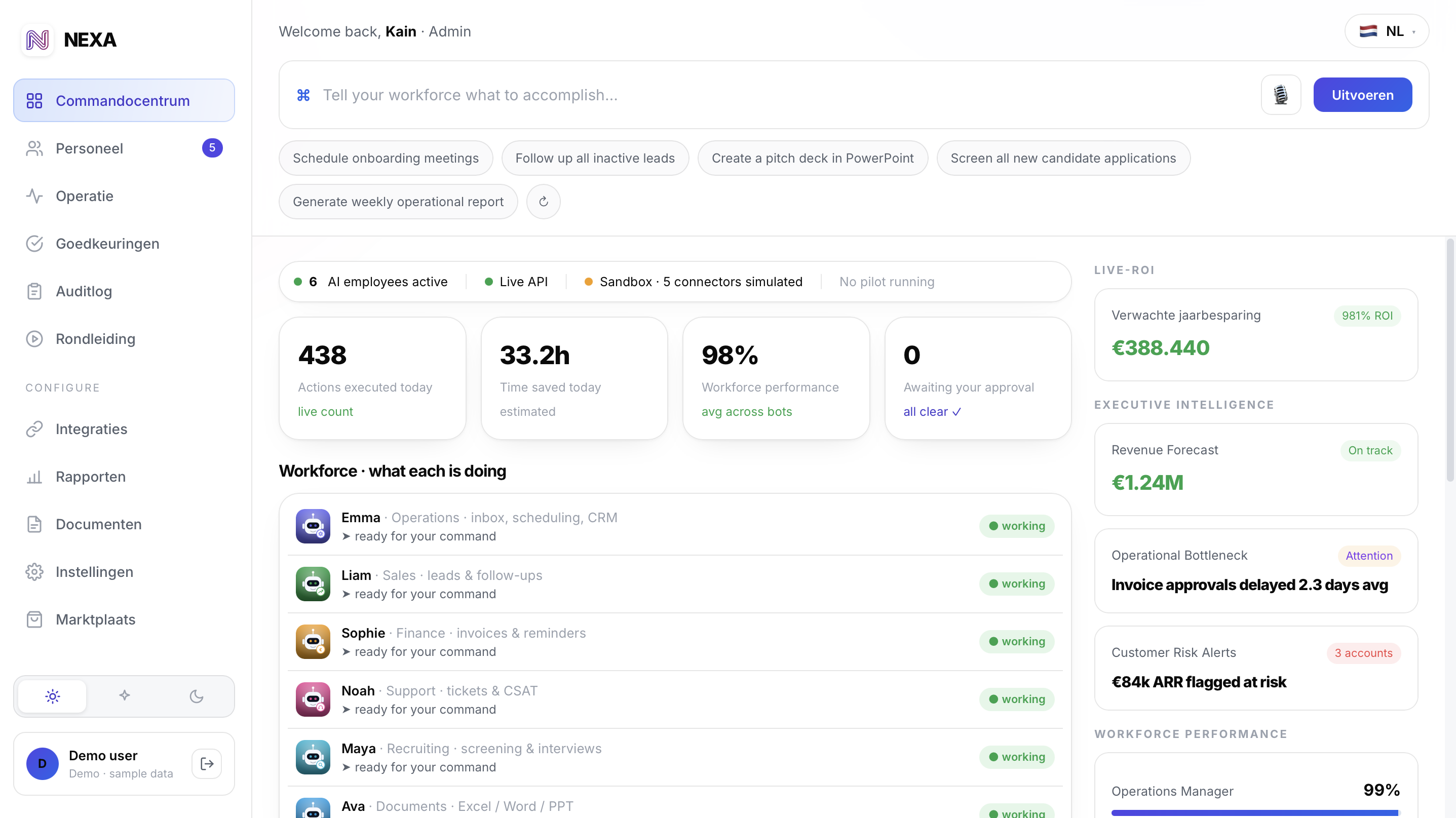
Task: Open the Operatie section
Action: 124,196
